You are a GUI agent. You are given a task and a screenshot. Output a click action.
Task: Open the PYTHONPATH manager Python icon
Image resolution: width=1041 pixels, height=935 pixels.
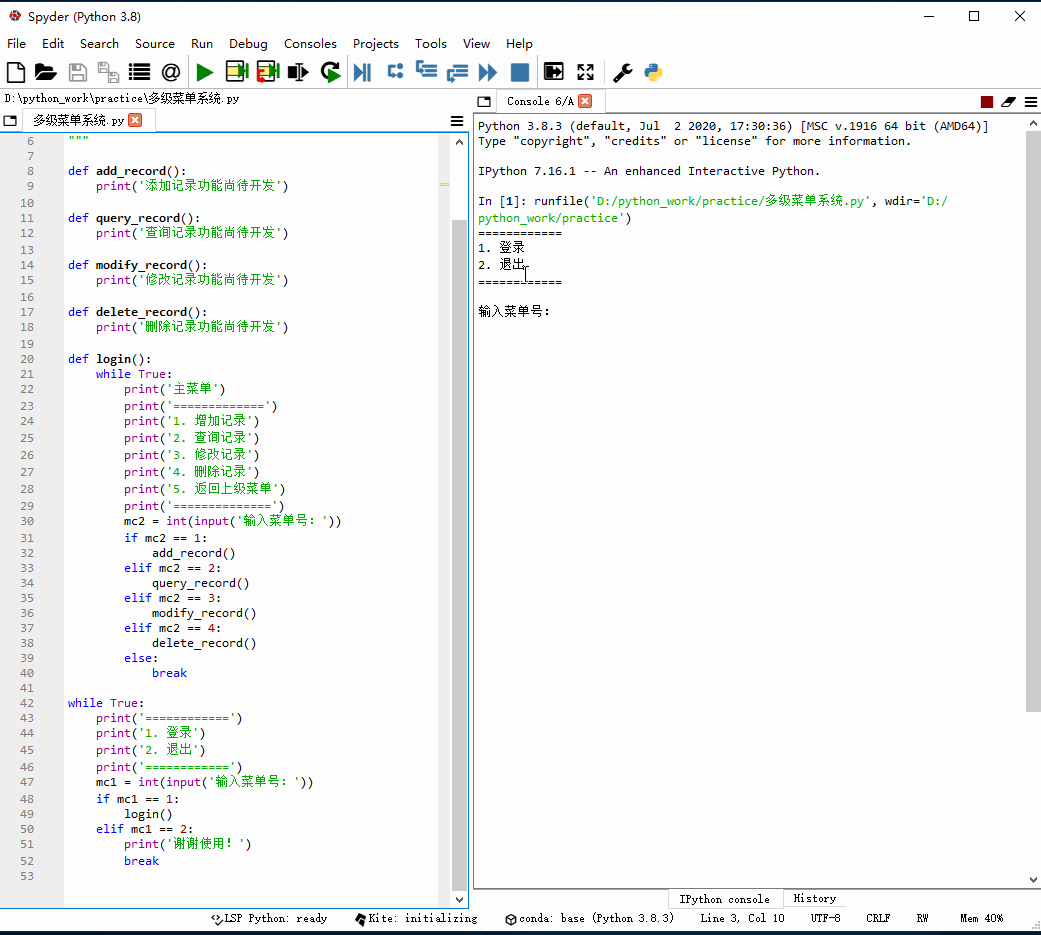654,72
